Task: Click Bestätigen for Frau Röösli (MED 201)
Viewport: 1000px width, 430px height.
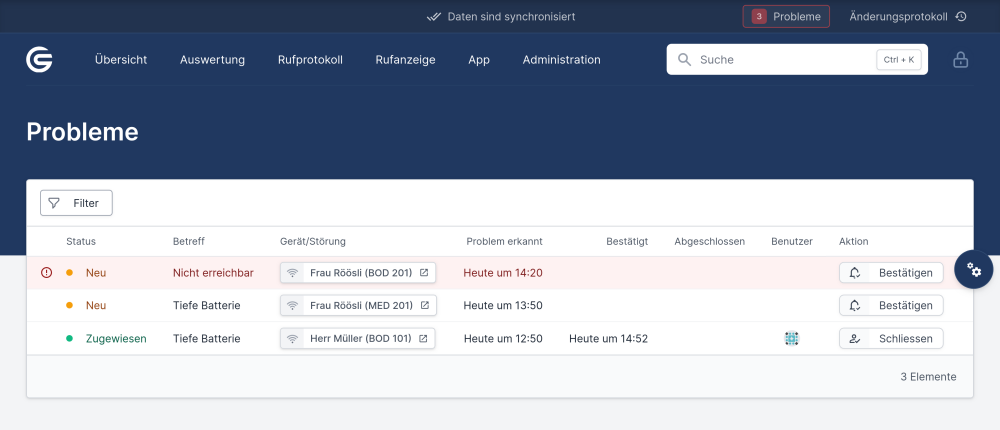Action: click(890, 306)
